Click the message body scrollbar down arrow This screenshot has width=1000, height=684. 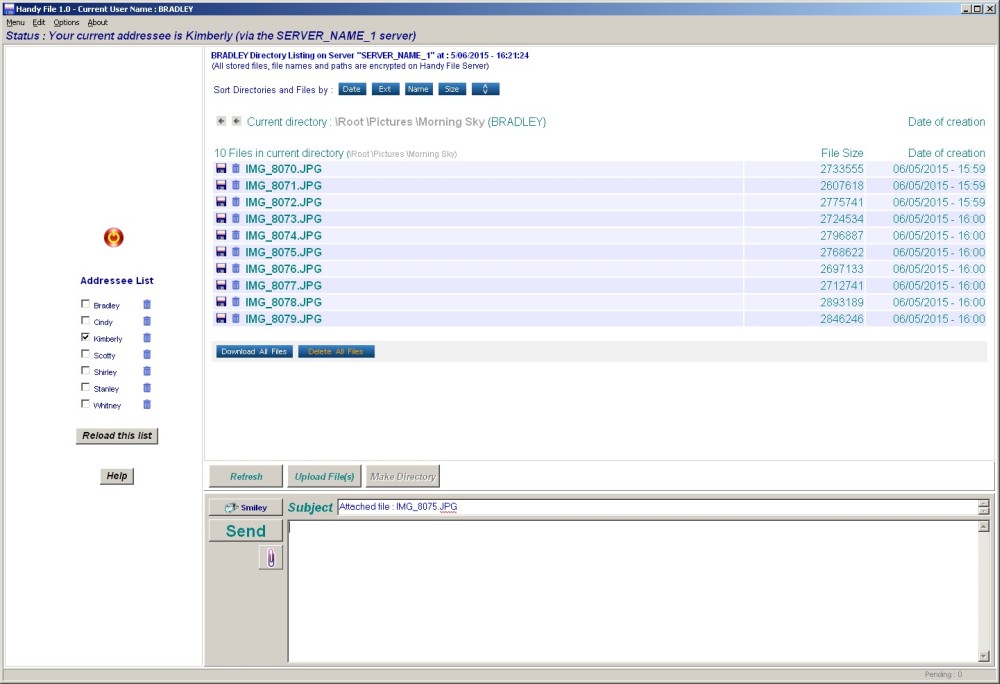click(984, 656)
